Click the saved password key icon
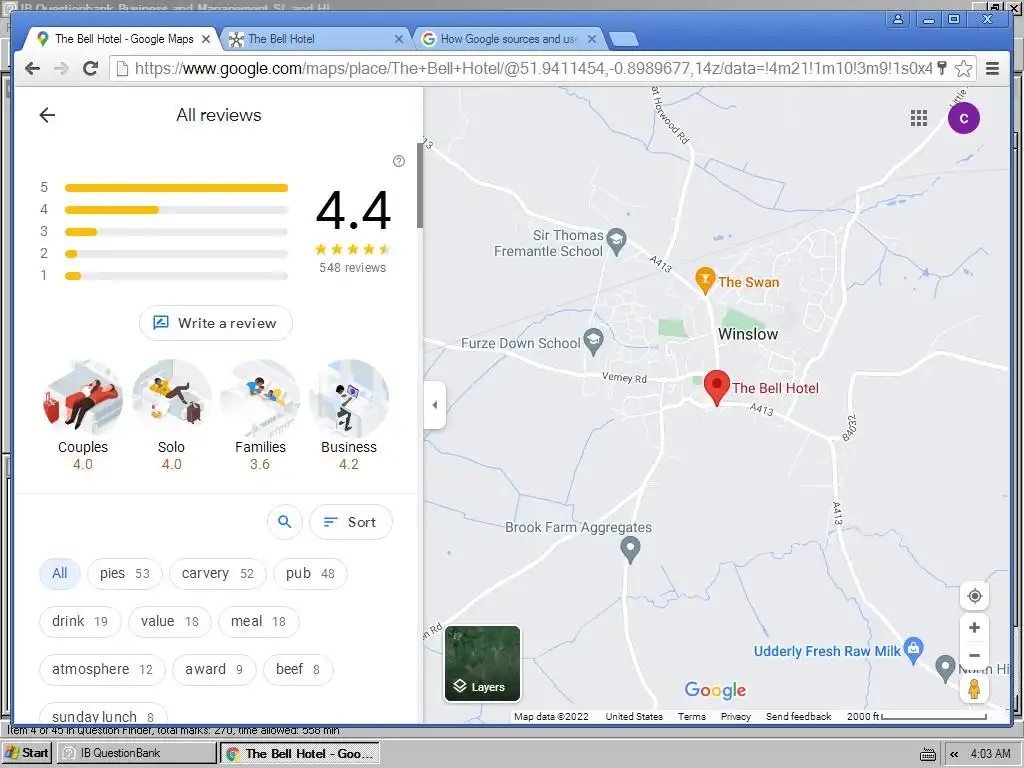The height and width of the screenshot is (768, 1024). click(942, 67)
